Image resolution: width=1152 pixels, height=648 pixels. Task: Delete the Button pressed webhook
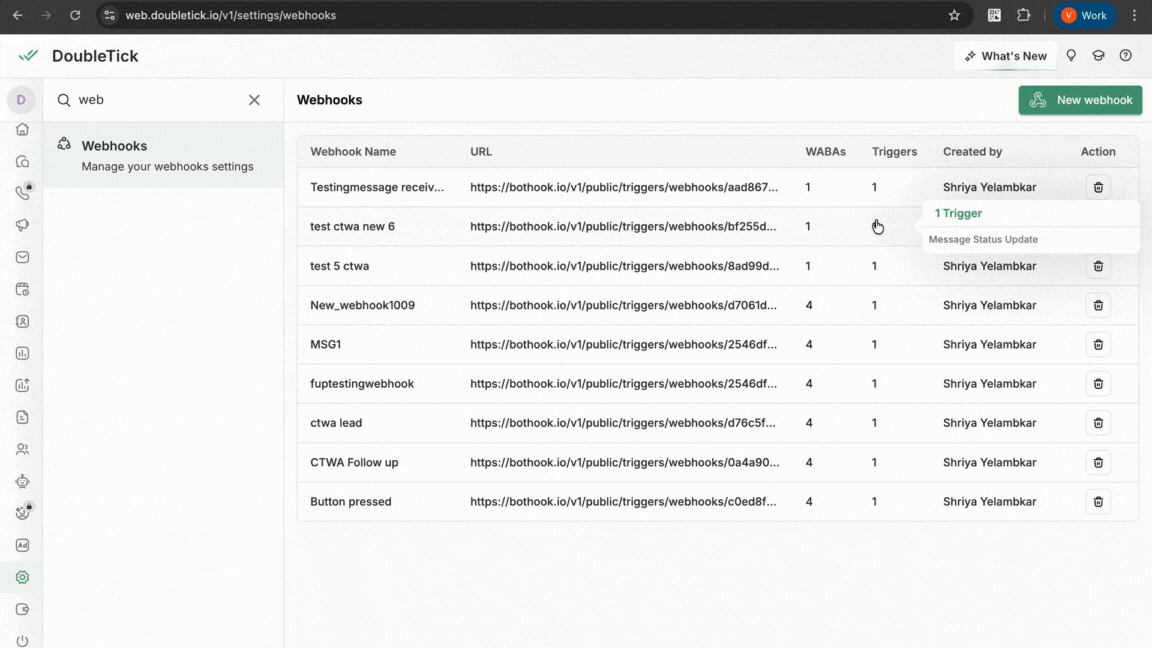(x=1098, y=501)
